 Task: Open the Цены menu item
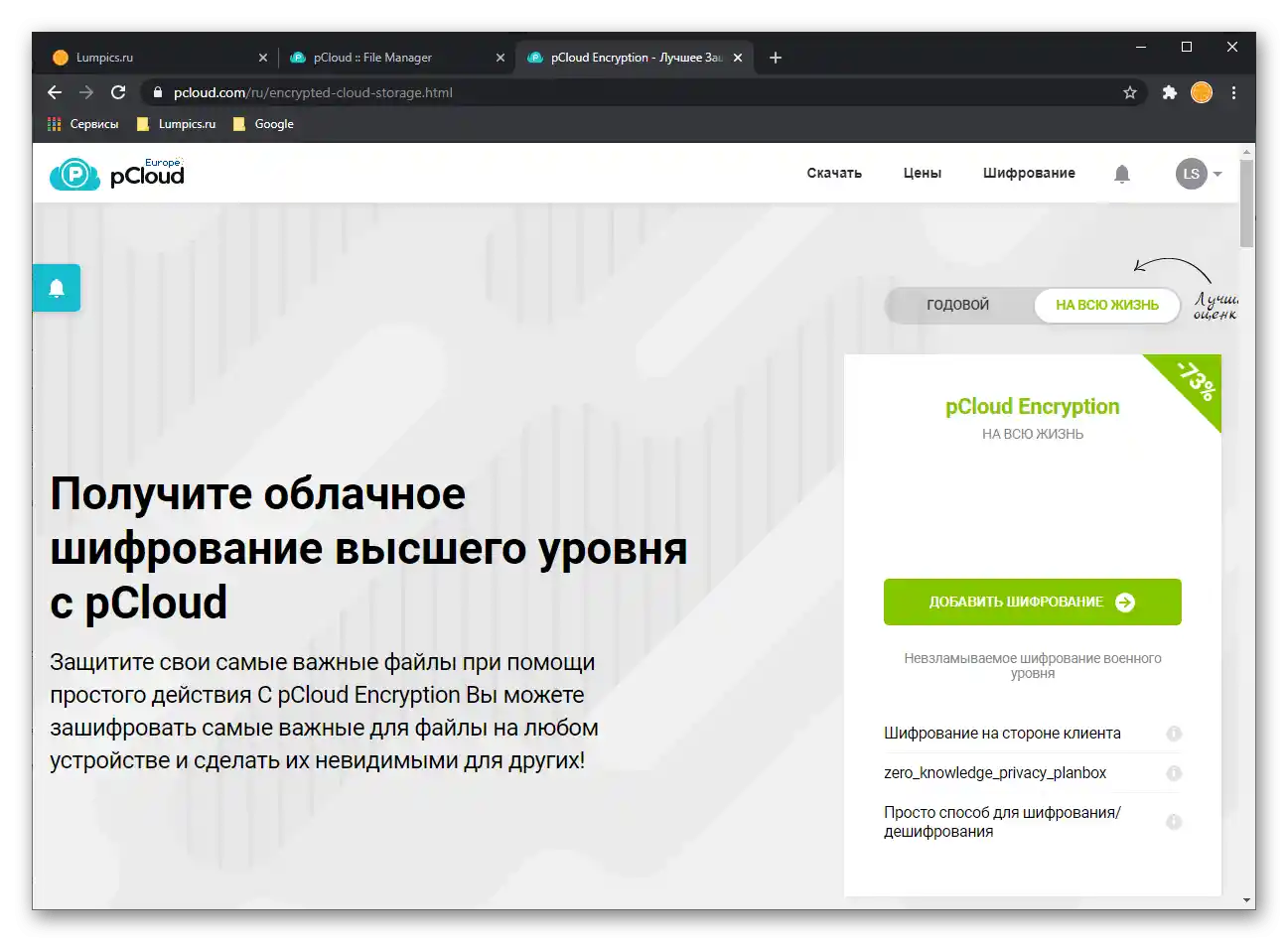pos(923,174)
